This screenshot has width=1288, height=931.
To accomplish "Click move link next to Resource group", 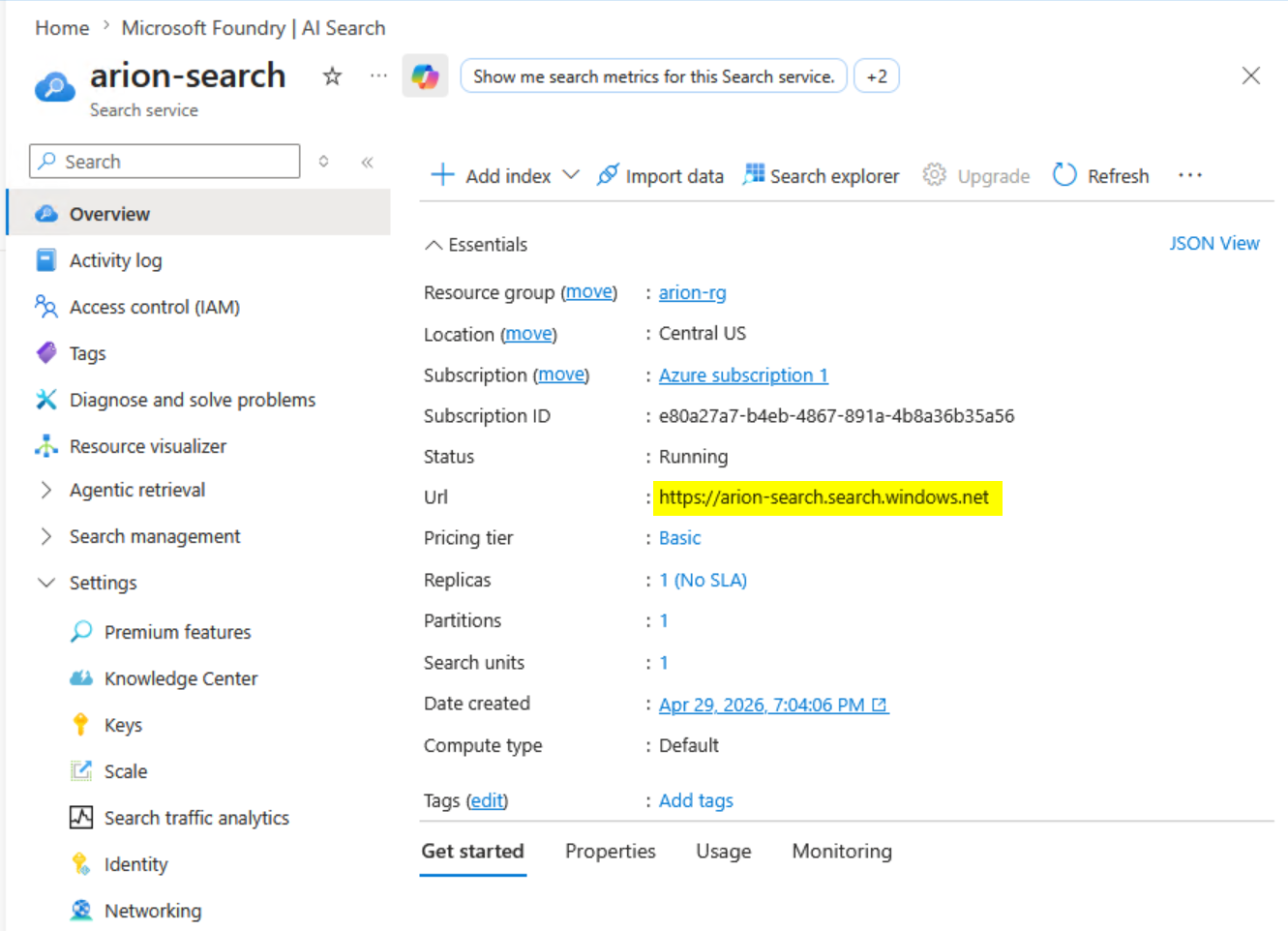I will coord(589,291).
